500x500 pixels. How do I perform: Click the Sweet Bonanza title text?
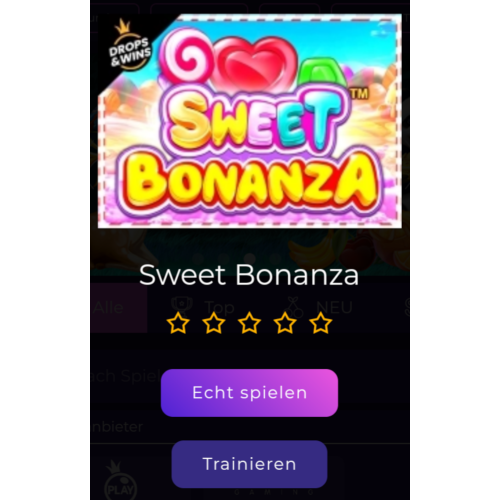point(249,275)
